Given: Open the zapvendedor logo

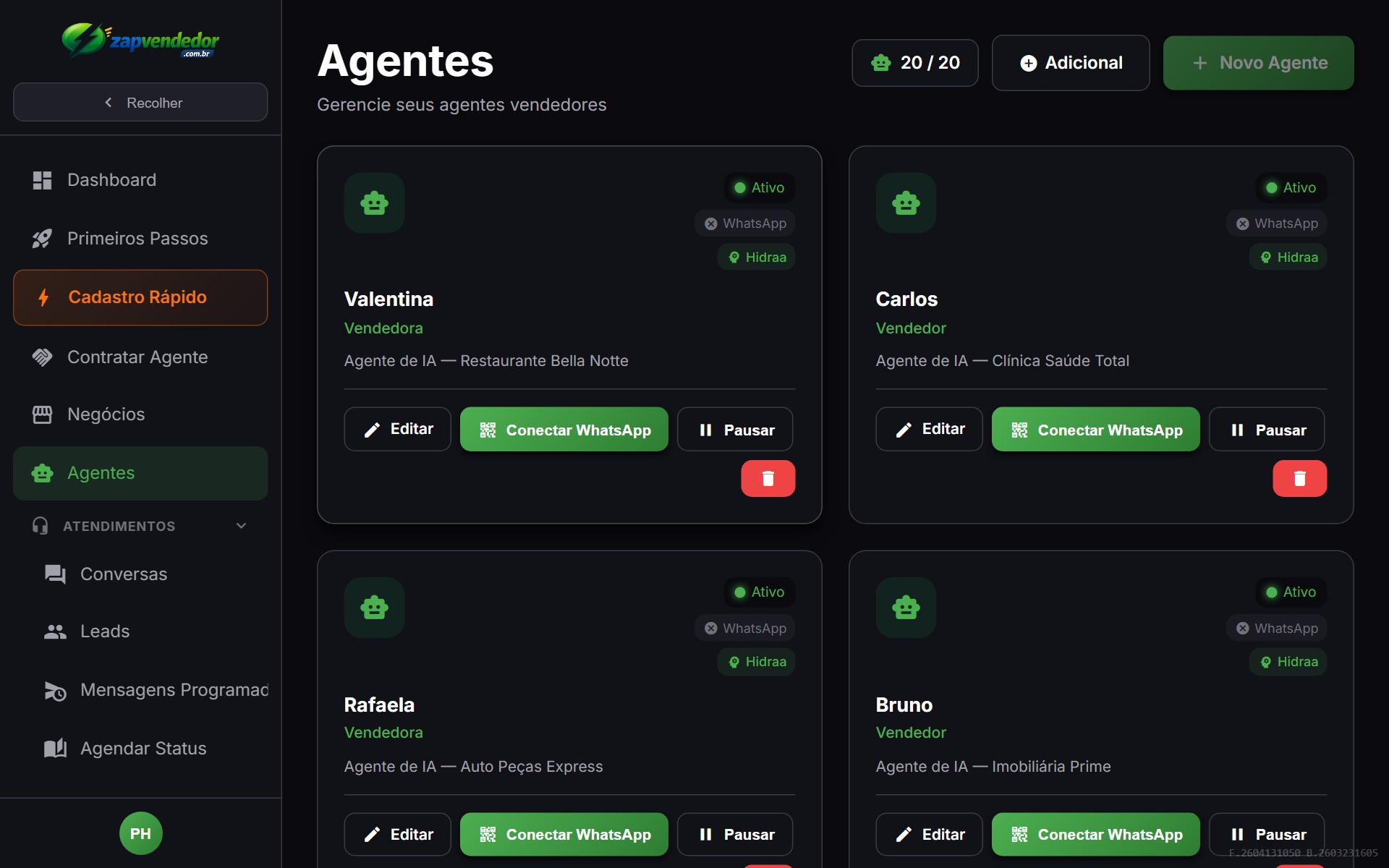Looking at the screenshot, I should pos(140,41).
